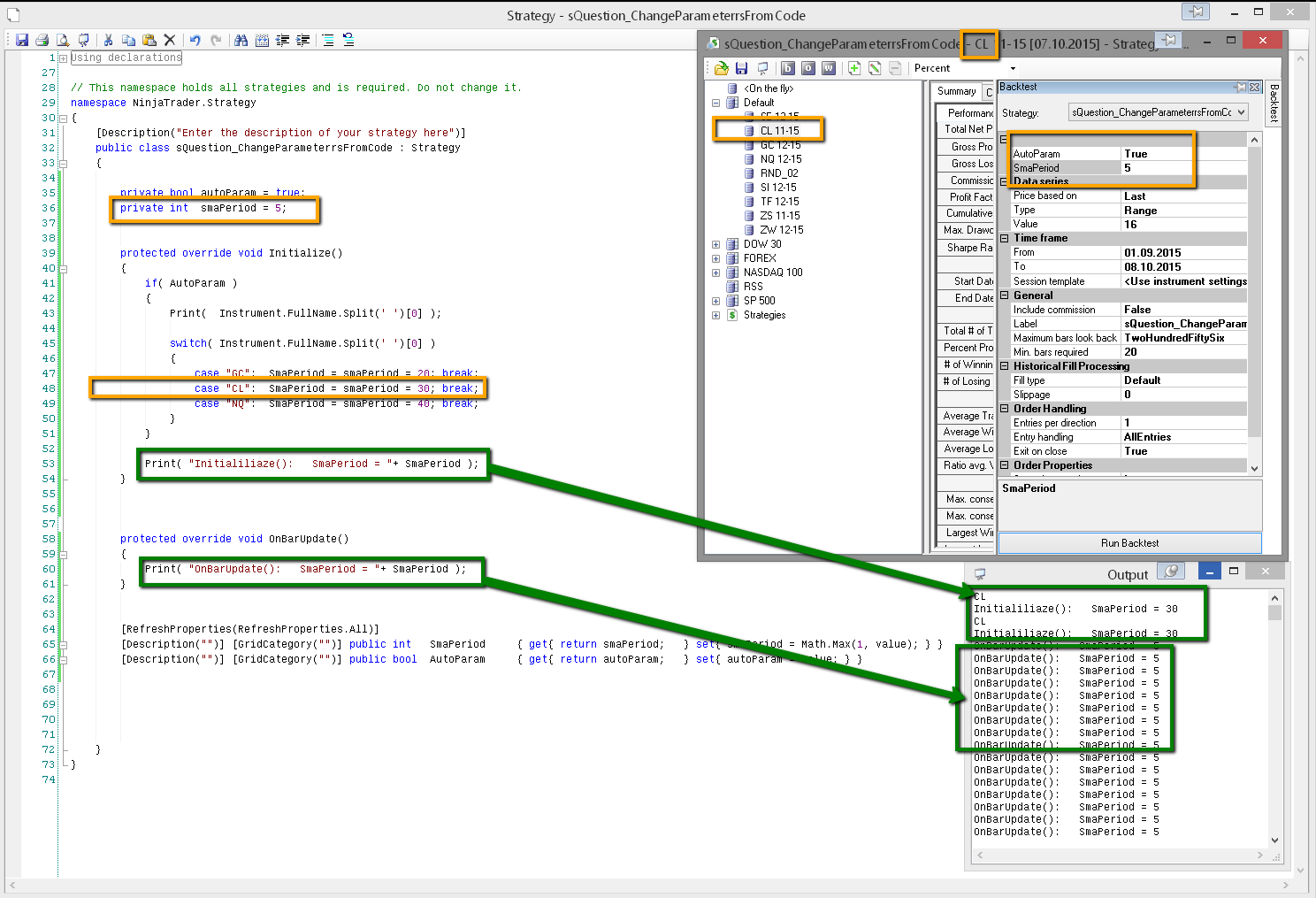Click the open folder icon in Strategy Analyzer

722,68
